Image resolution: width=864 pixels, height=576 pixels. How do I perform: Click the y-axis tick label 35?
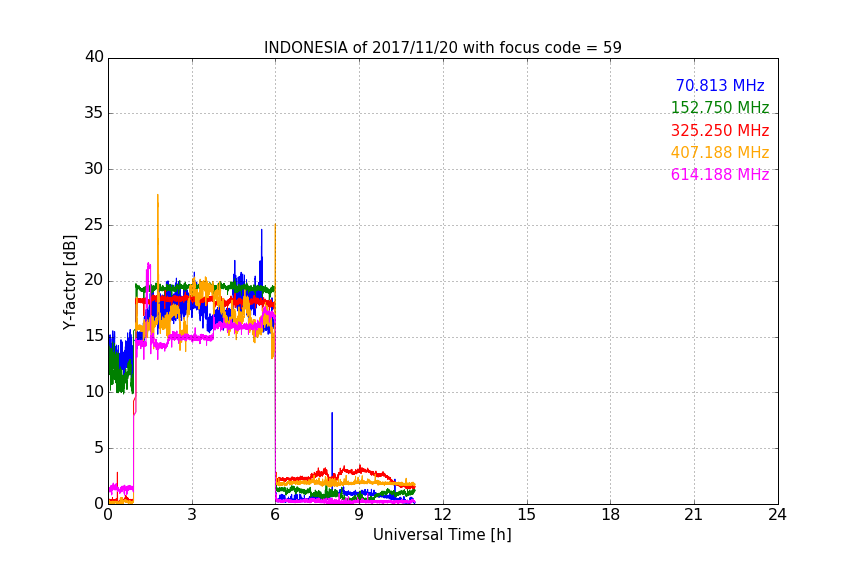[94, 112]
